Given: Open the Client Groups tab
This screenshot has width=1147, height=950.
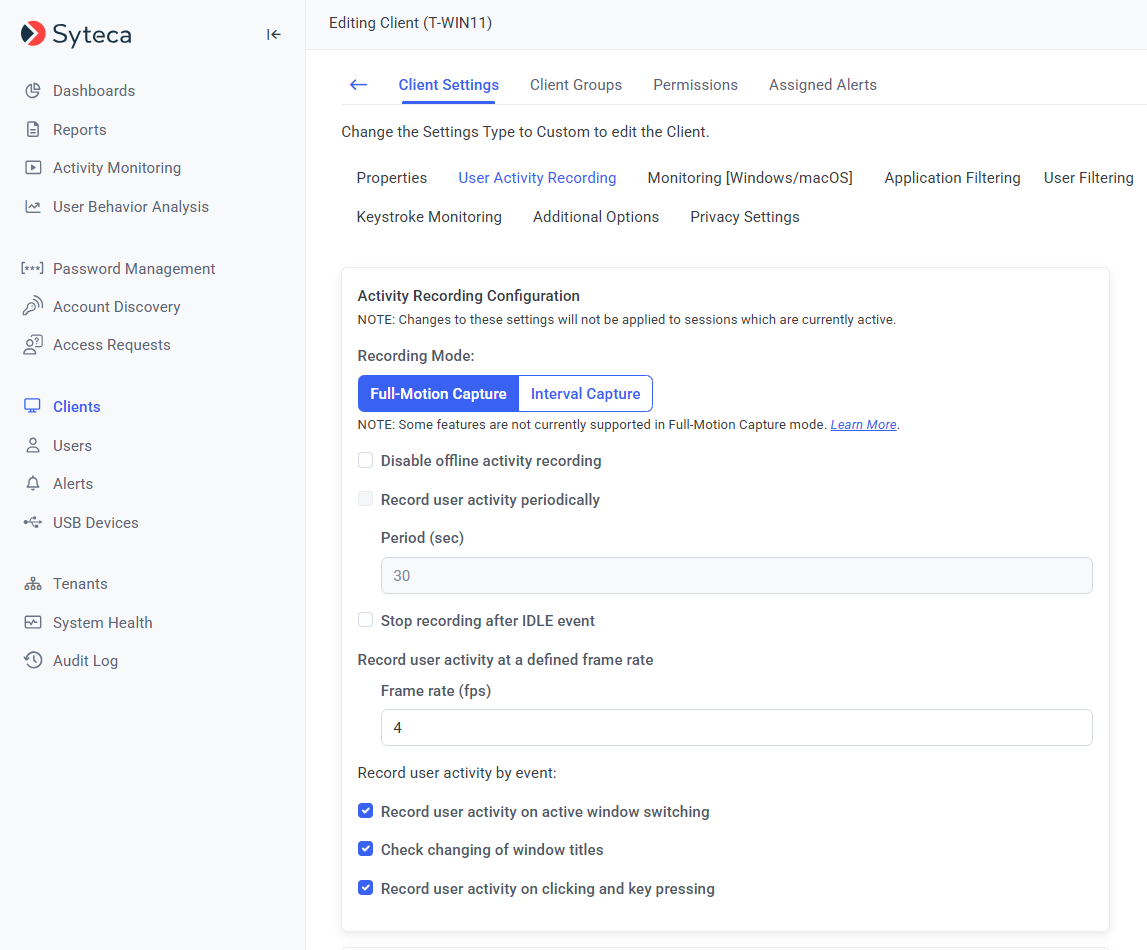Looking at the screenshot, I should (x=576, y=85).
